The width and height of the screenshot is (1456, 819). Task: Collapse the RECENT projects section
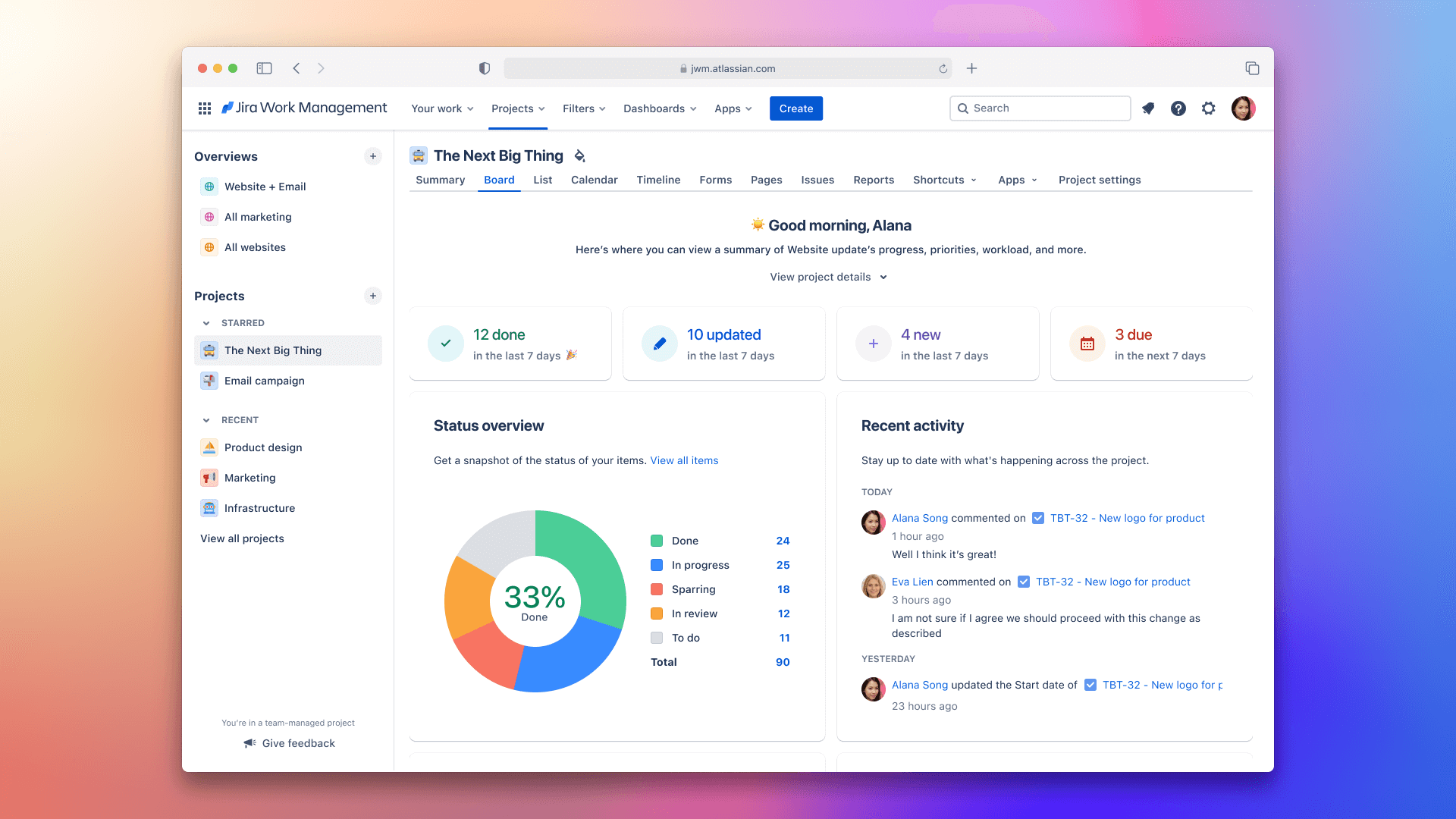click(x=206, y=420)
